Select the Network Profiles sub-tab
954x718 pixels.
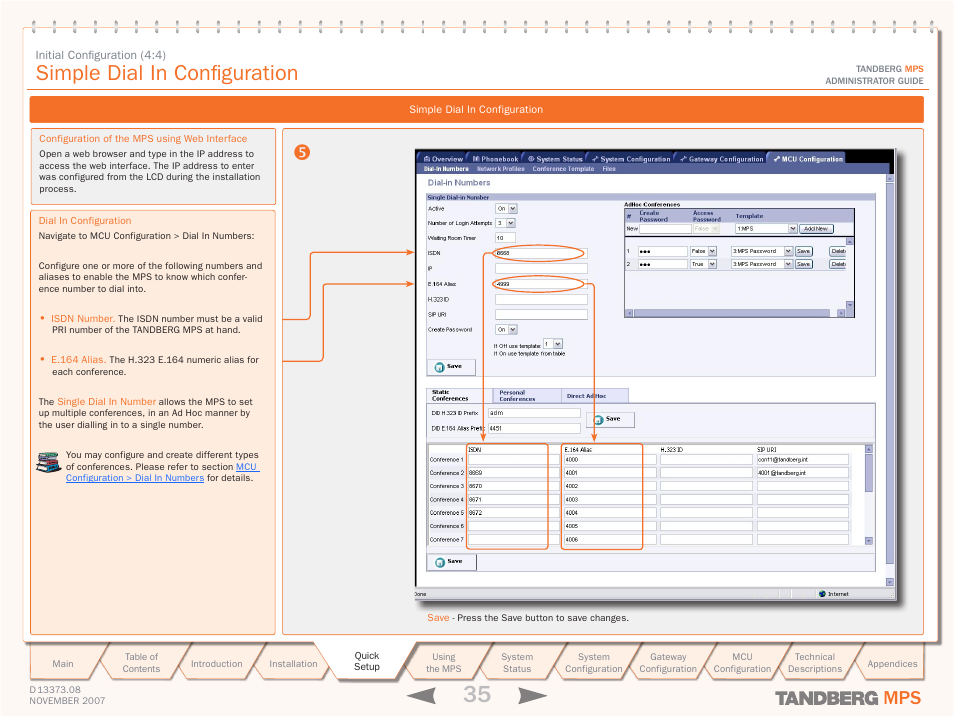click(x=501, y=169)
